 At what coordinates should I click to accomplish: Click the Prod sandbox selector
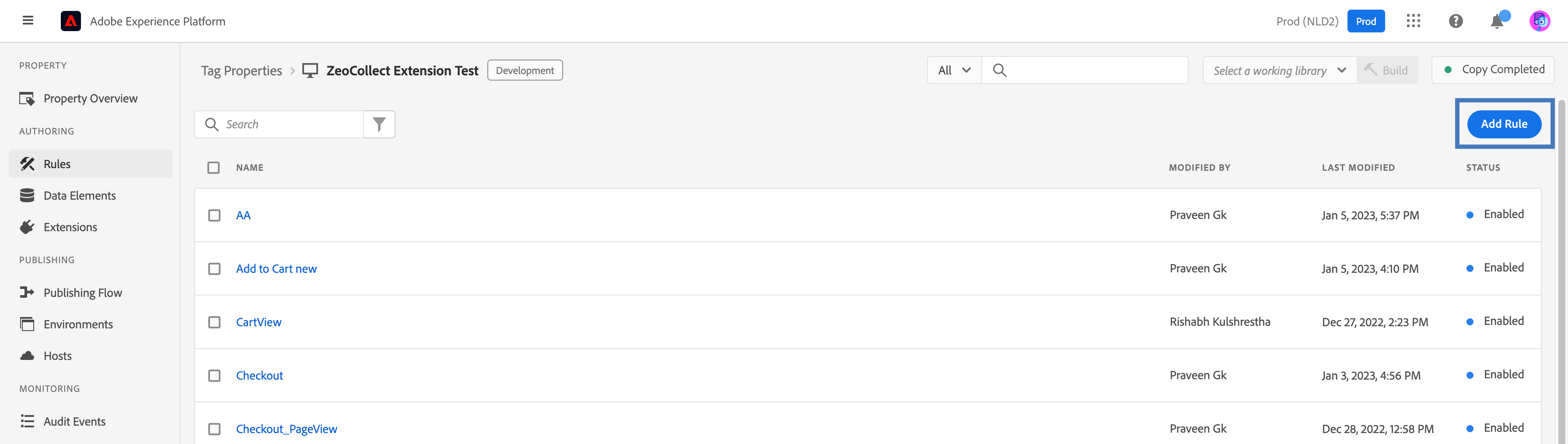[1365, 21]
